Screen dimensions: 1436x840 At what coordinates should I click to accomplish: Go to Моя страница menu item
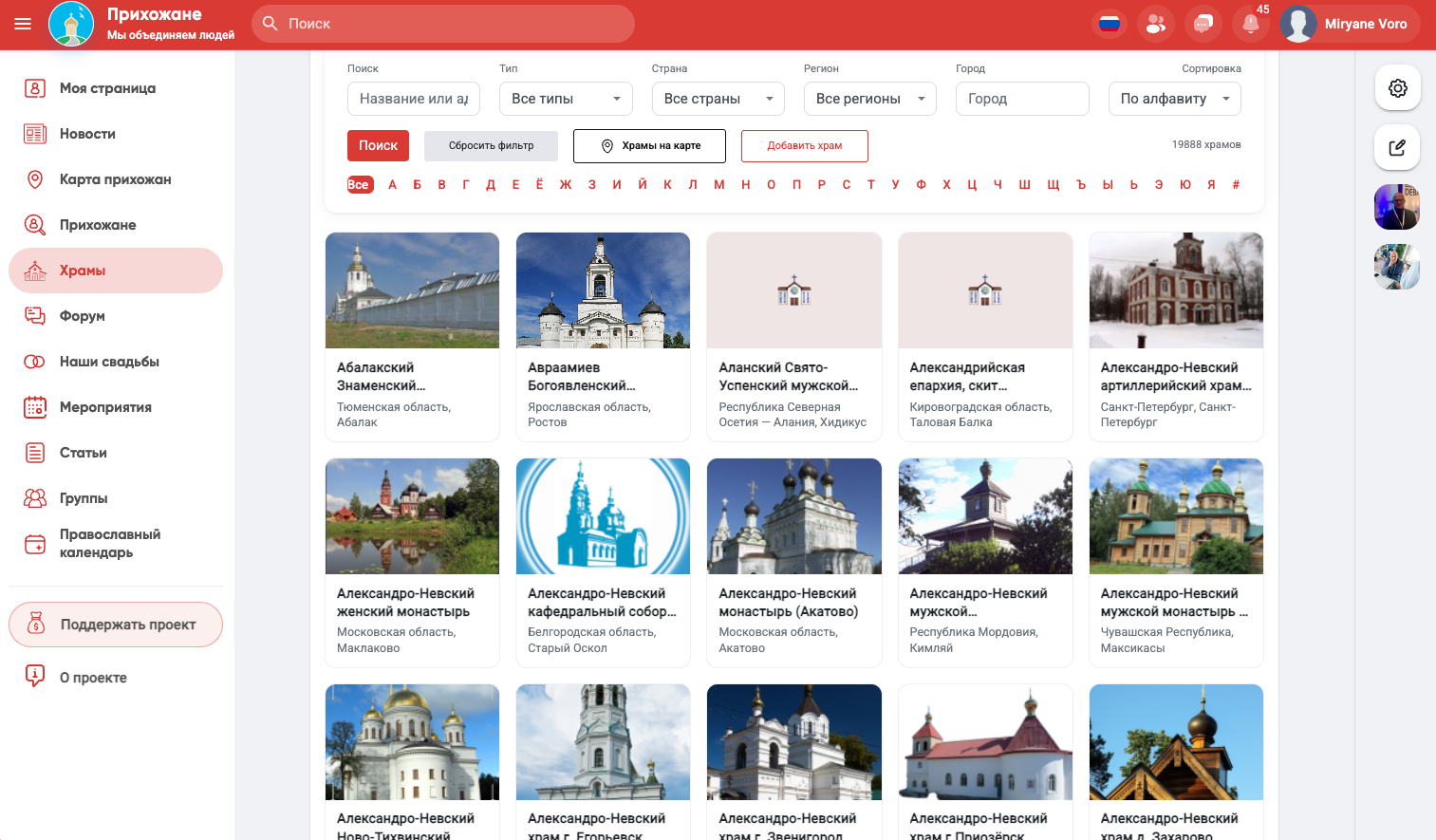pyautogui.click(x=107, y=88)
